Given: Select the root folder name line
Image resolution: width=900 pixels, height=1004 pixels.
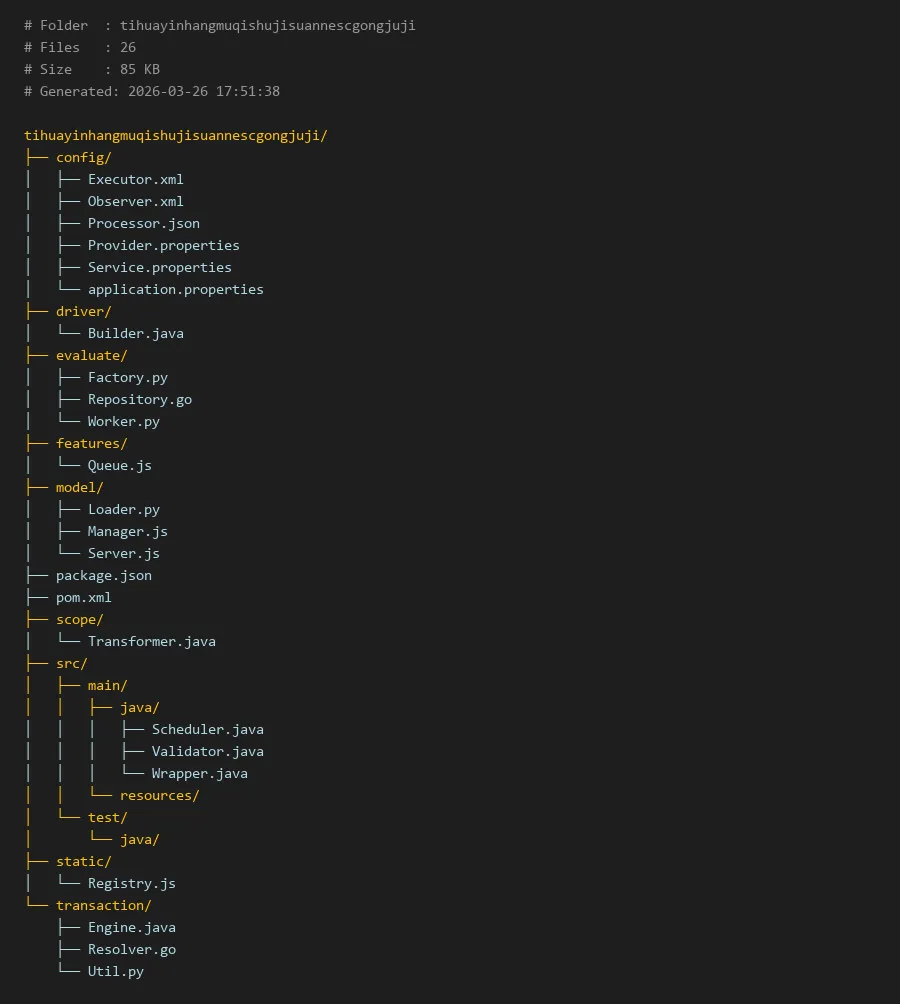Looking at the screenshot, I should click(x=175, y=136).
